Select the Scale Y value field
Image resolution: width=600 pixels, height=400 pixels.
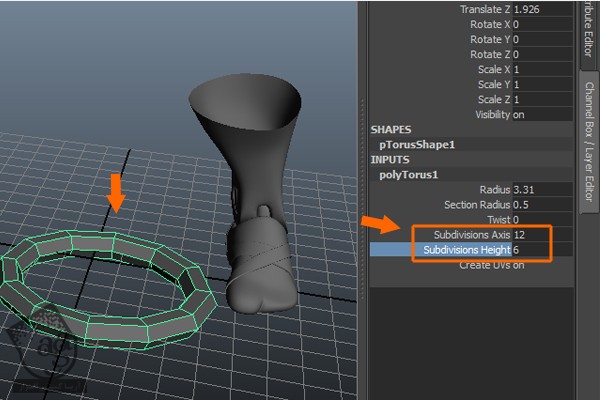(542, 84)
